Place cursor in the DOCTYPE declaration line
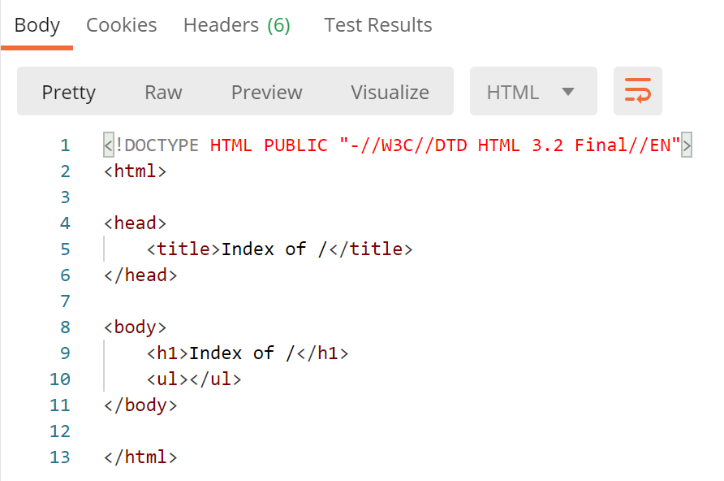 [x=397, y=146]
